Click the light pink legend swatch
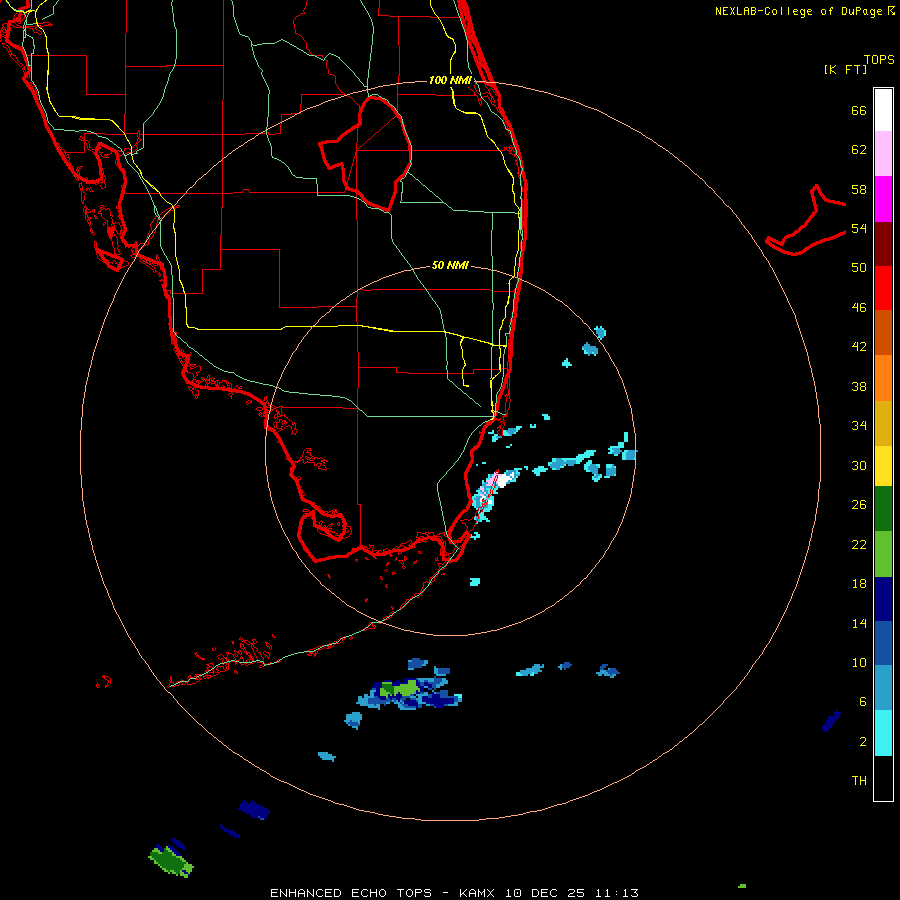 883,154
